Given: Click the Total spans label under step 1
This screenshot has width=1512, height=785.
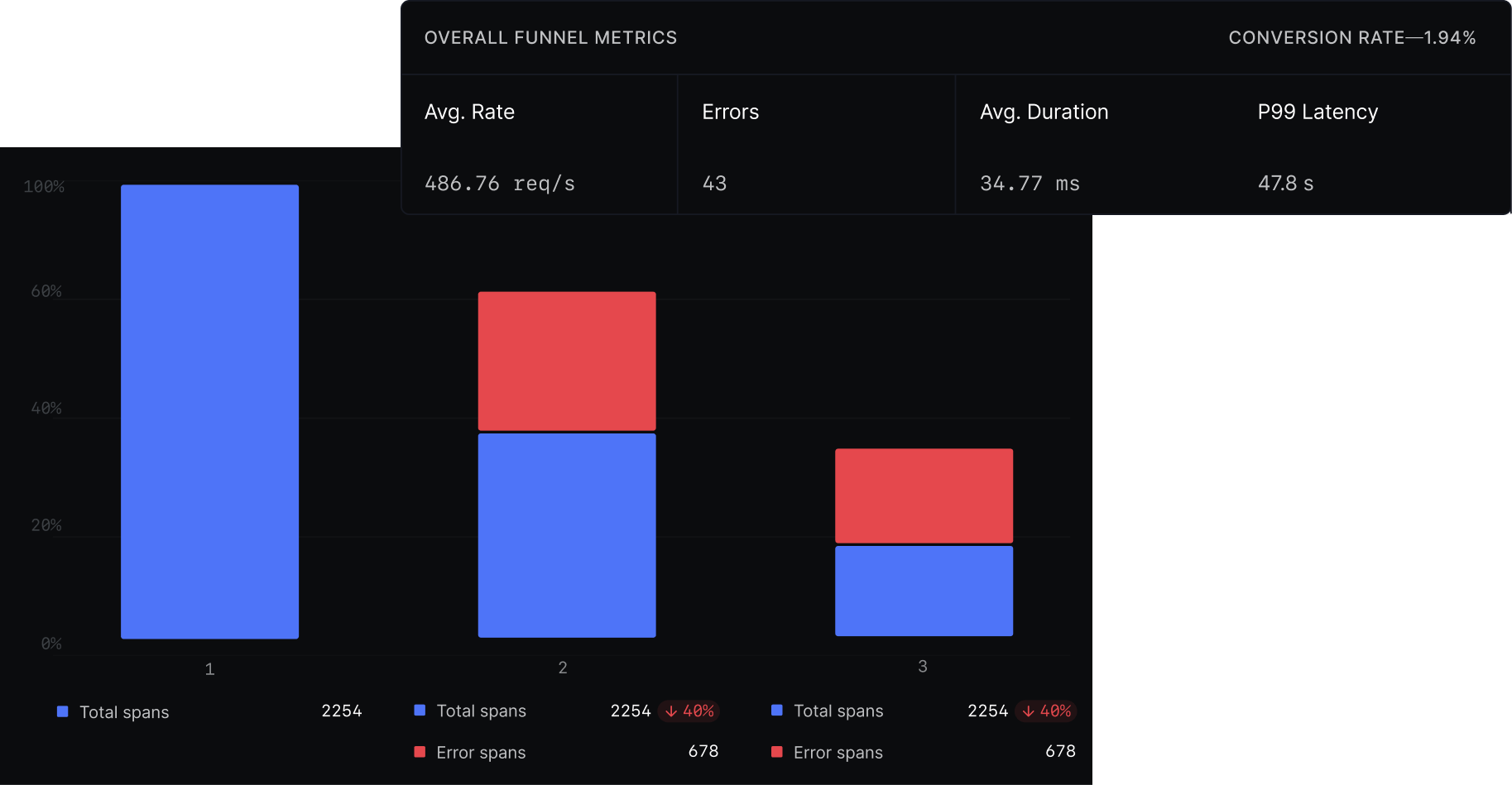Looking at the screenshot, I should 124,712.
